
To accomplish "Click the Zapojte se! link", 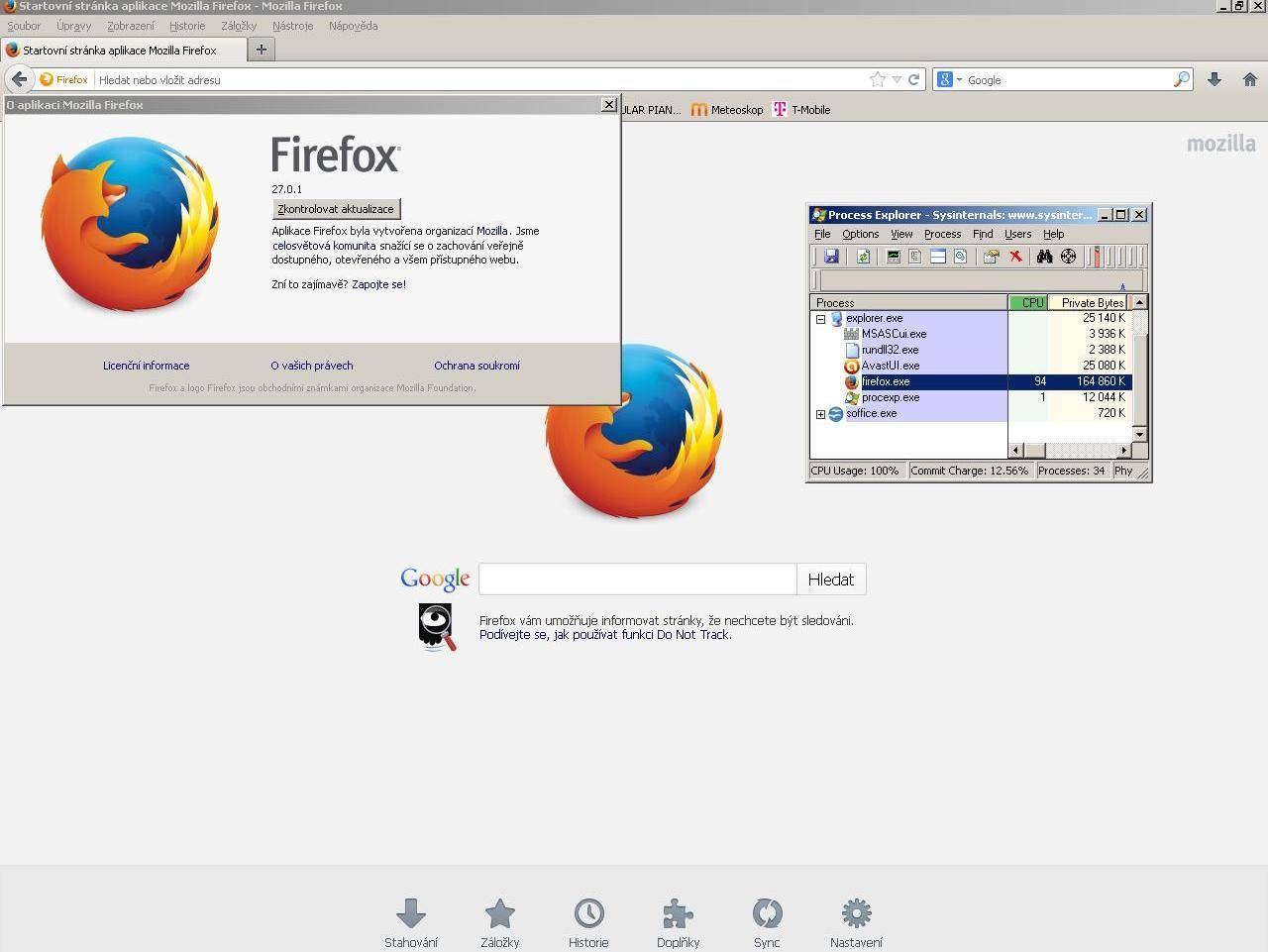I will click(378, 284).
